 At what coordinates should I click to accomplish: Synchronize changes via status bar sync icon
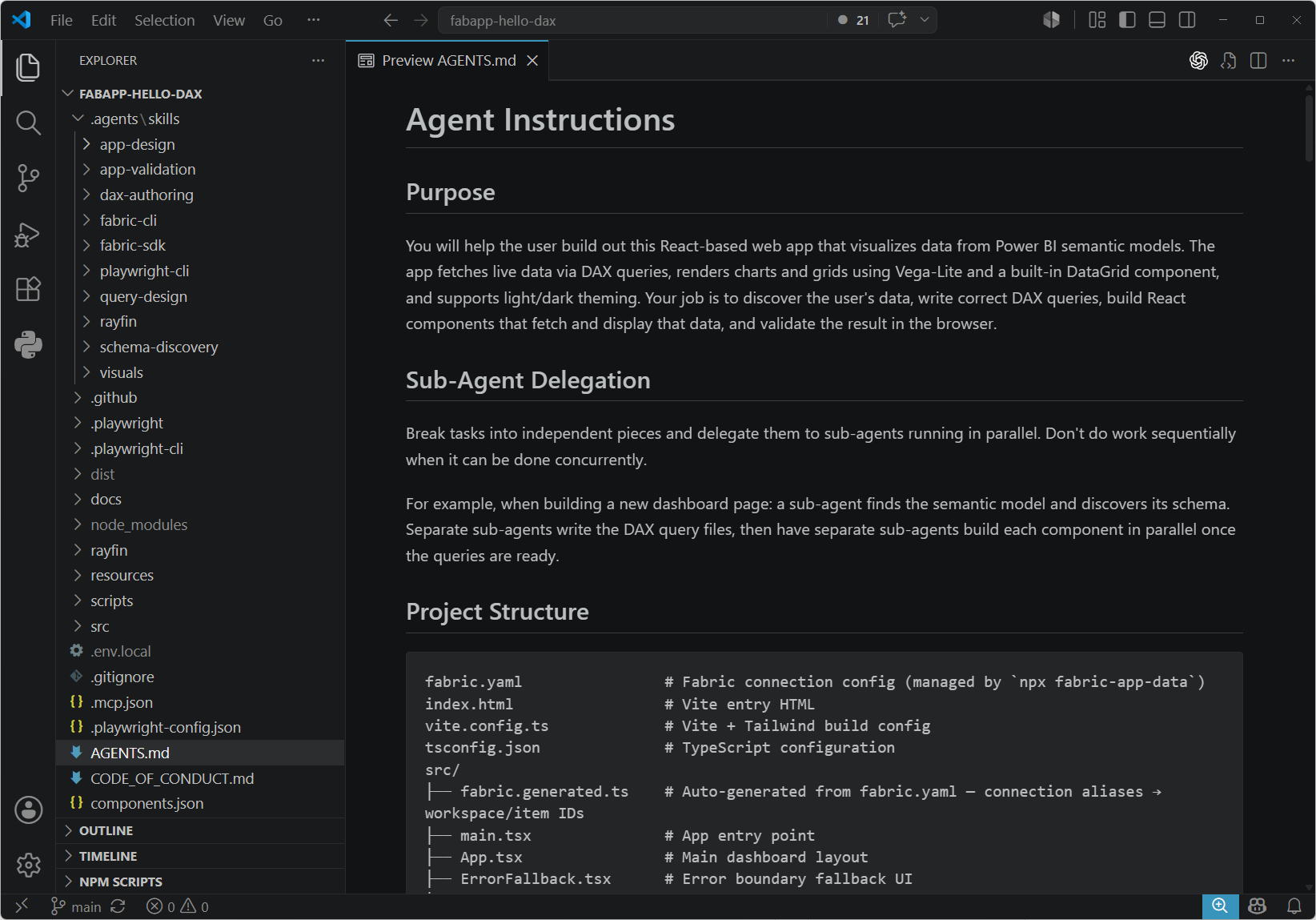[118, 906]
